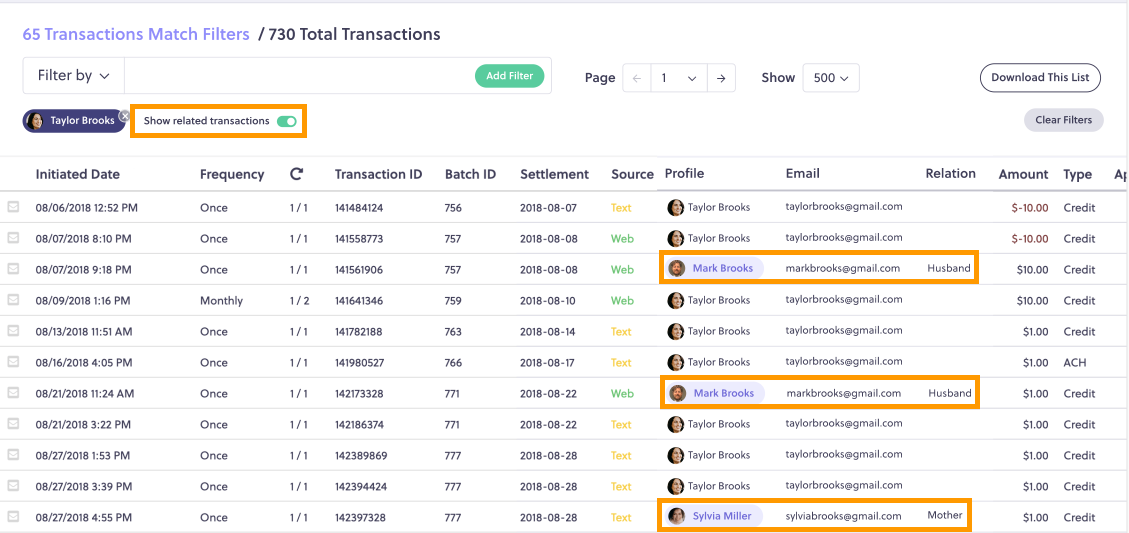Click envelope icon for transaction 141561906

[13, 269]
